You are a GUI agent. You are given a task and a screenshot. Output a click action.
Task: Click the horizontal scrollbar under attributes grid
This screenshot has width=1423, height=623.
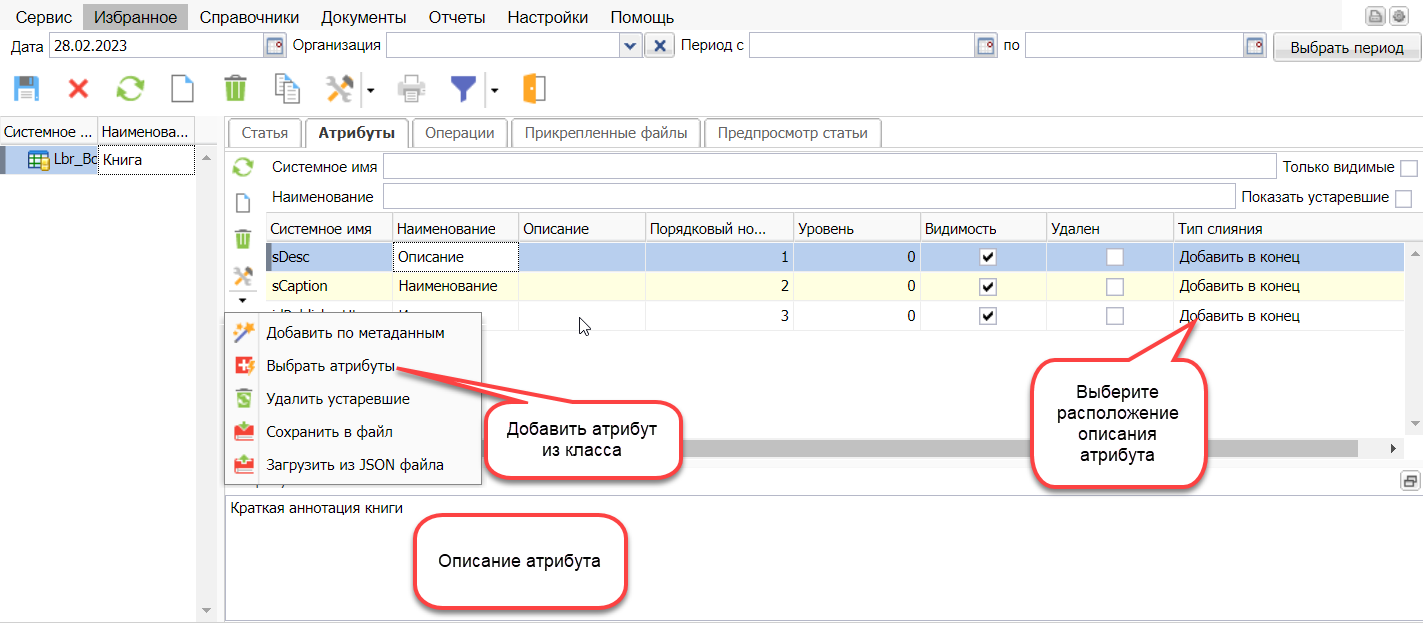[900, 449]
